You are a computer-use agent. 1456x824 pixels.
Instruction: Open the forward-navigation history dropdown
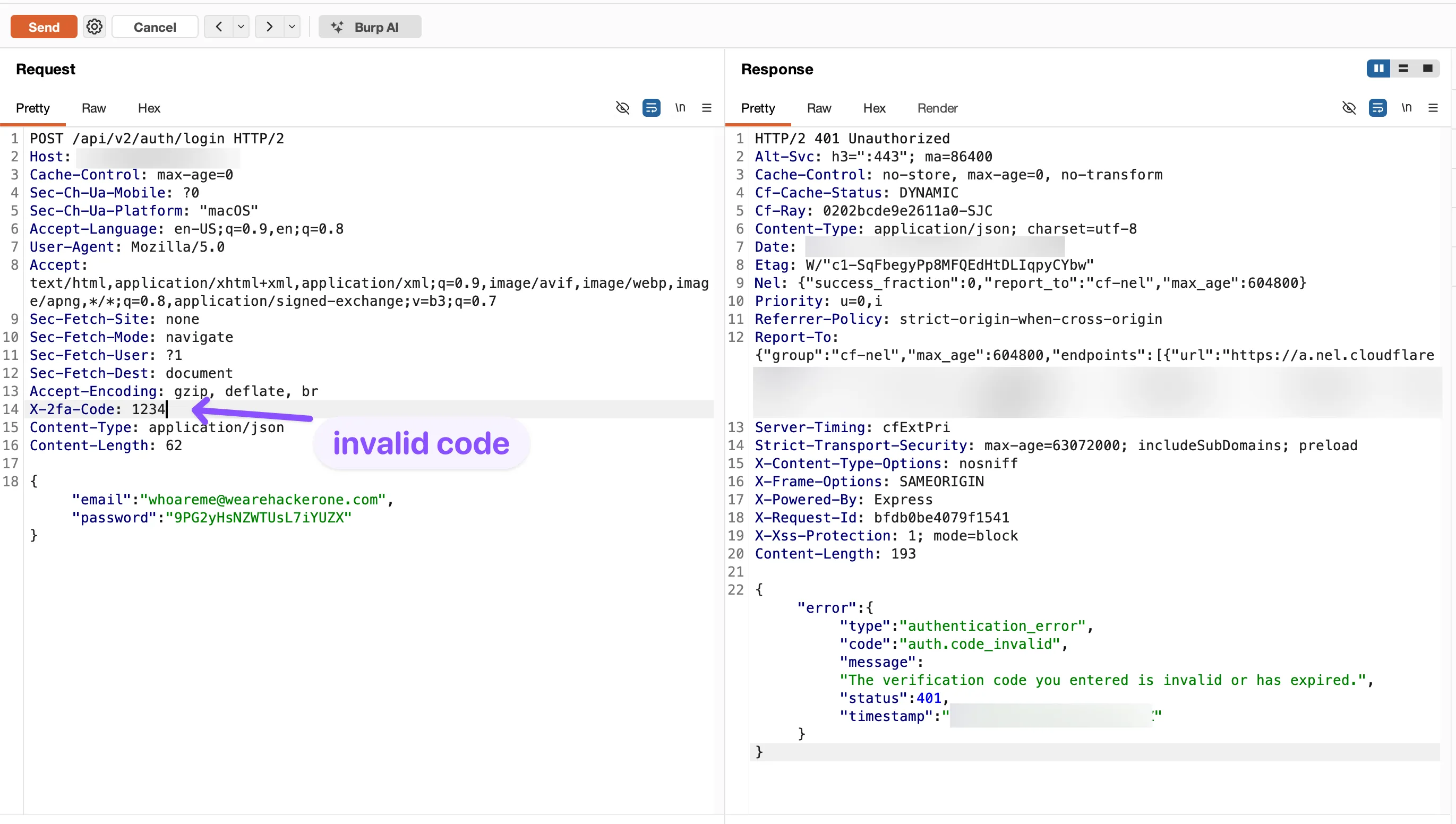pos(292,26)
